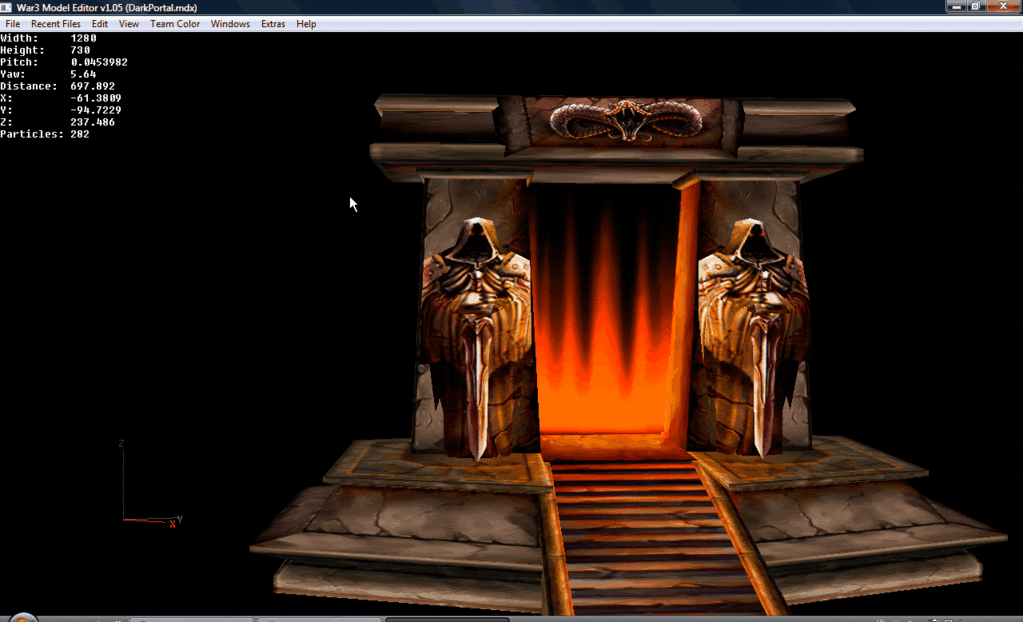The image size is (1023, 622).
Task: Click the Yaw value 5.64
Action: click(x=84, y=74)
